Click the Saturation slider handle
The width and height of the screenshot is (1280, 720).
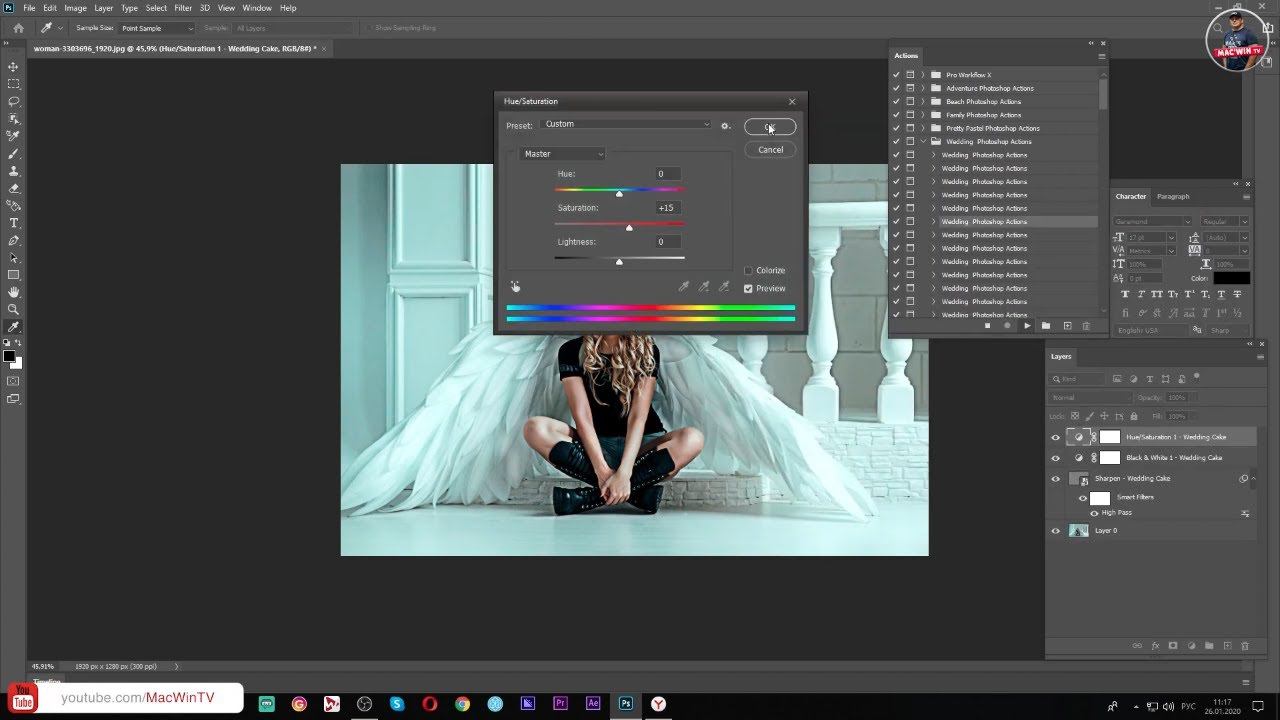[629, 228]
